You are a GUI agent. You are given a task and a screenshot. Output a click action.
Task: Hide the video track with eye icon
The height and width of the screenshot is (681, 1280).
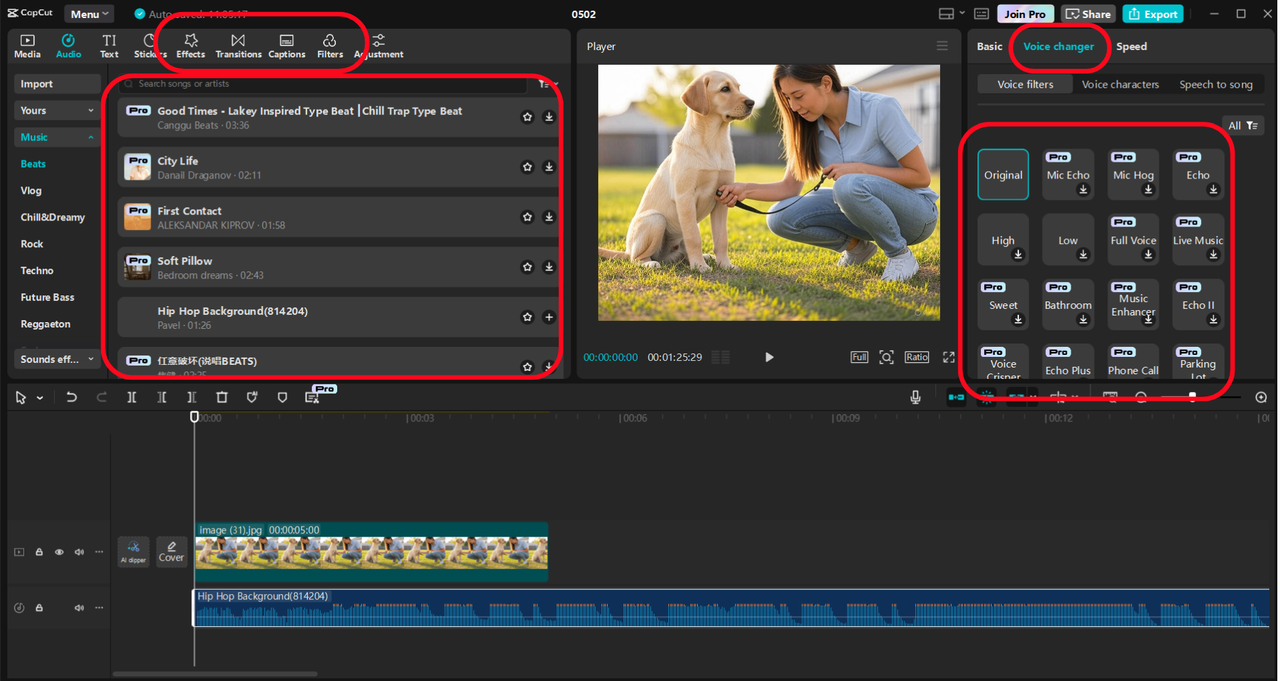[59, 552]
